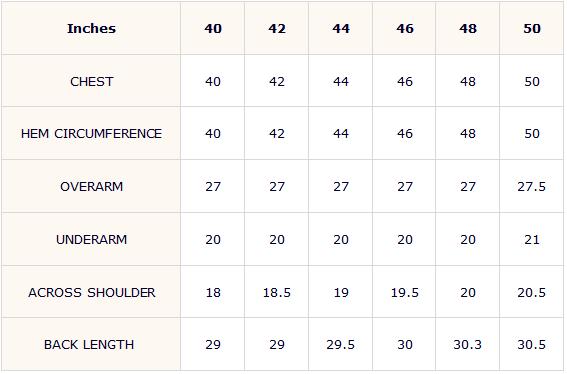Viewport: 567px width, 374px height.
Task: Select the 29.5 back length value
Action: 341,344
